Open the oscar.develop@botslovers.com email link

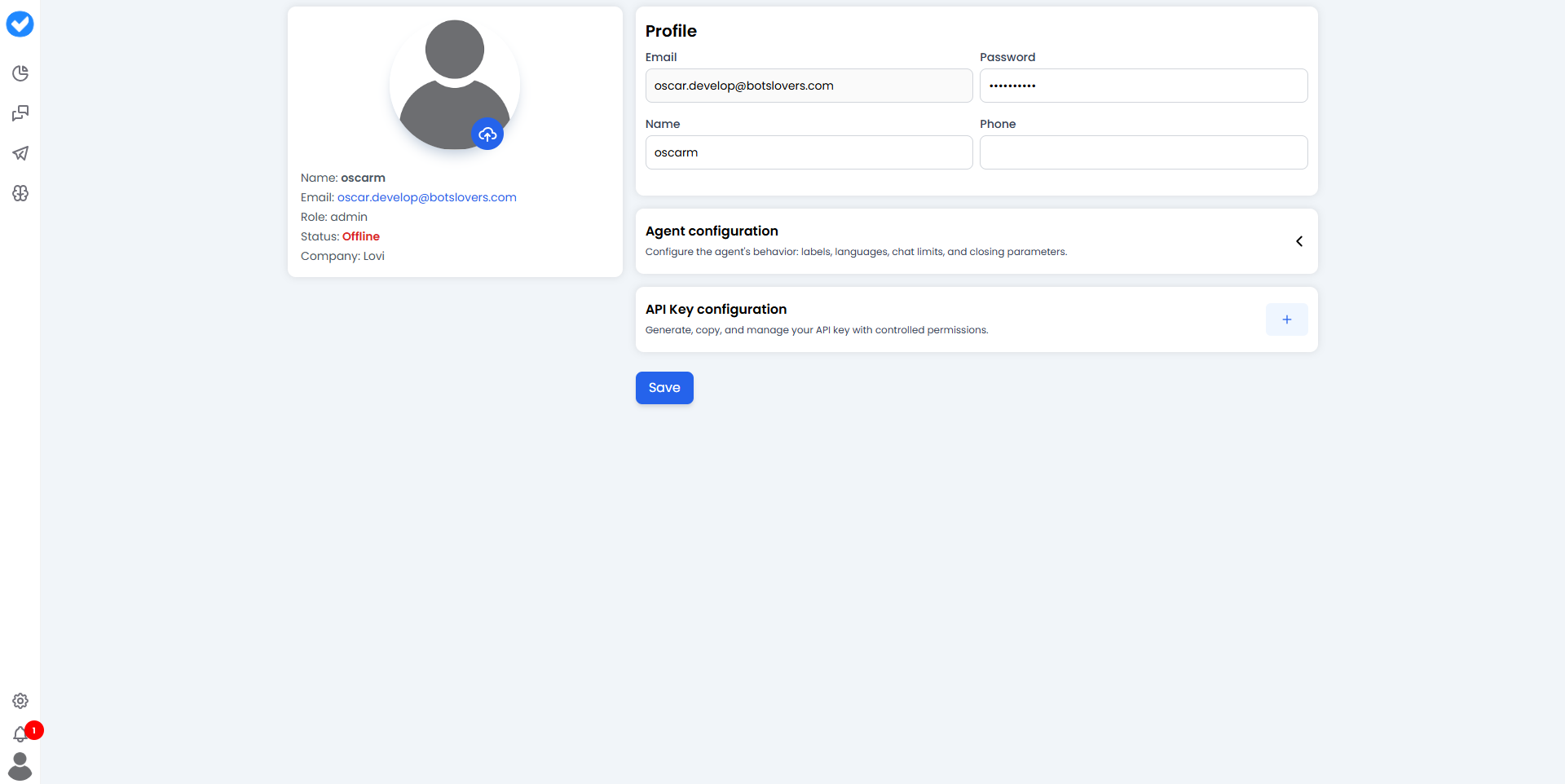point(426,197)
